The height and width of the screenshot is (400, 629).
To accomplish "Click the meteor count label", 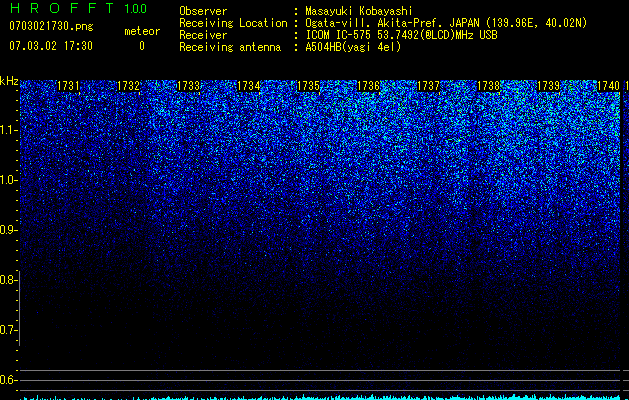I will [x=142, y=31].
